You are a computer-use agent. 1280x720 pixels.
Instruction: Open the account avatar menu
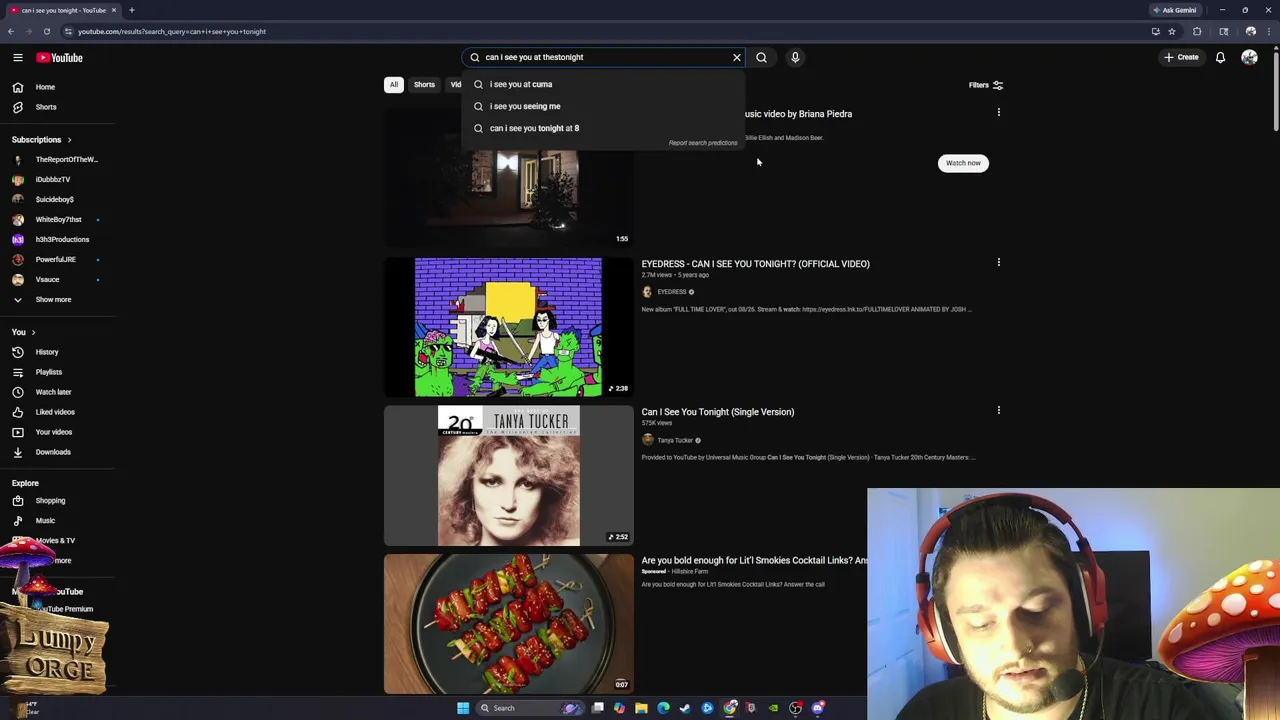(1249, 57)
